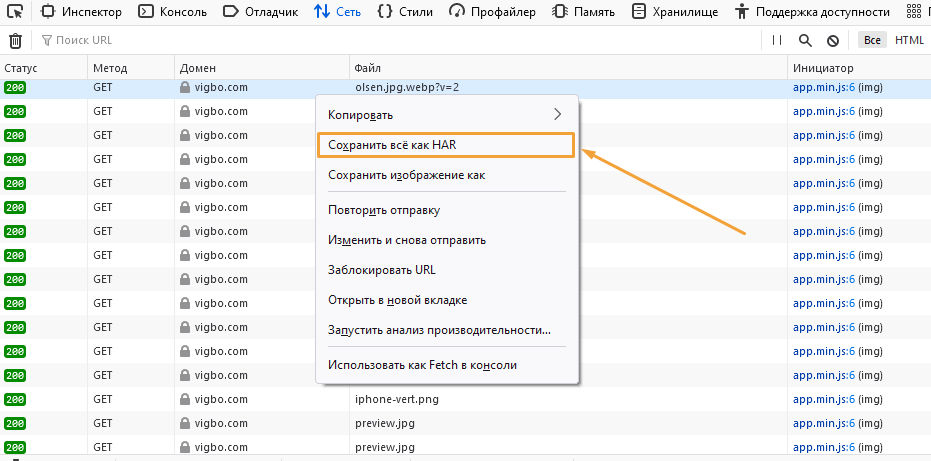
Task: Open app.min.js:6 link in iphone-vert.png row
Action: (x=824, y=399)
